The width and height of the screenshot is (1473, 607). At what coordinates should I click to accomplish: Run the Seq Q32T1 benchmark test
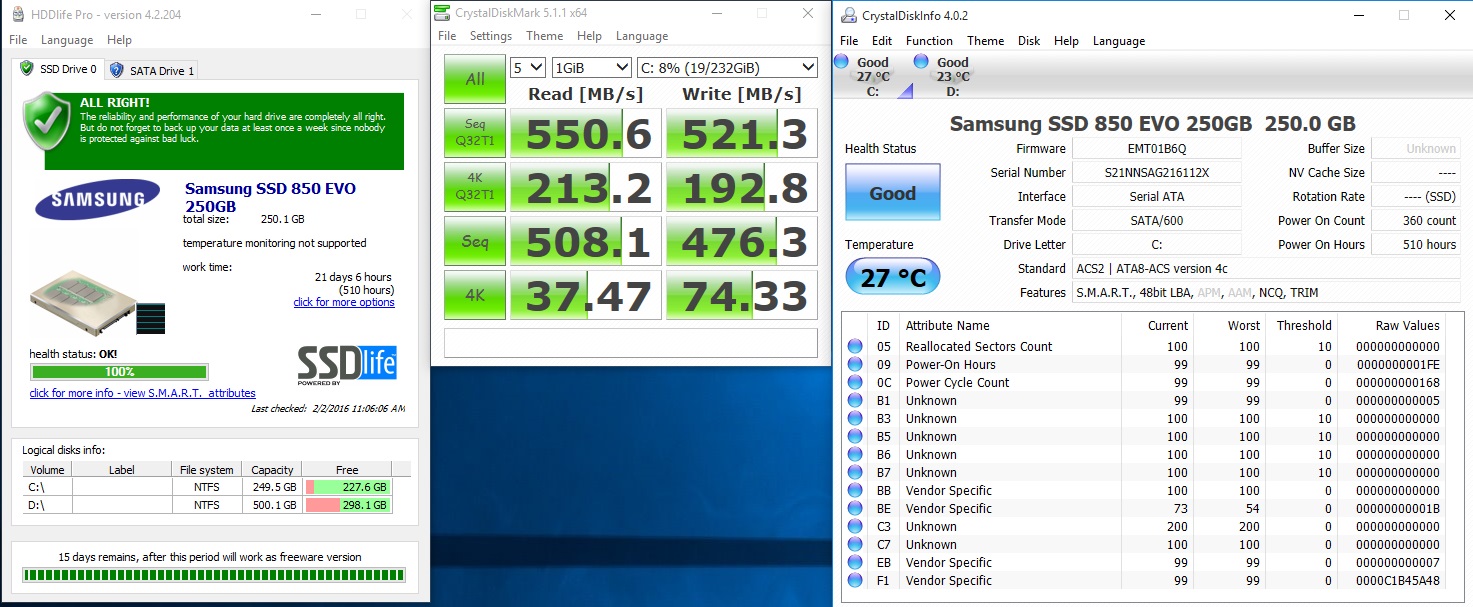click(x=474, y=133)
